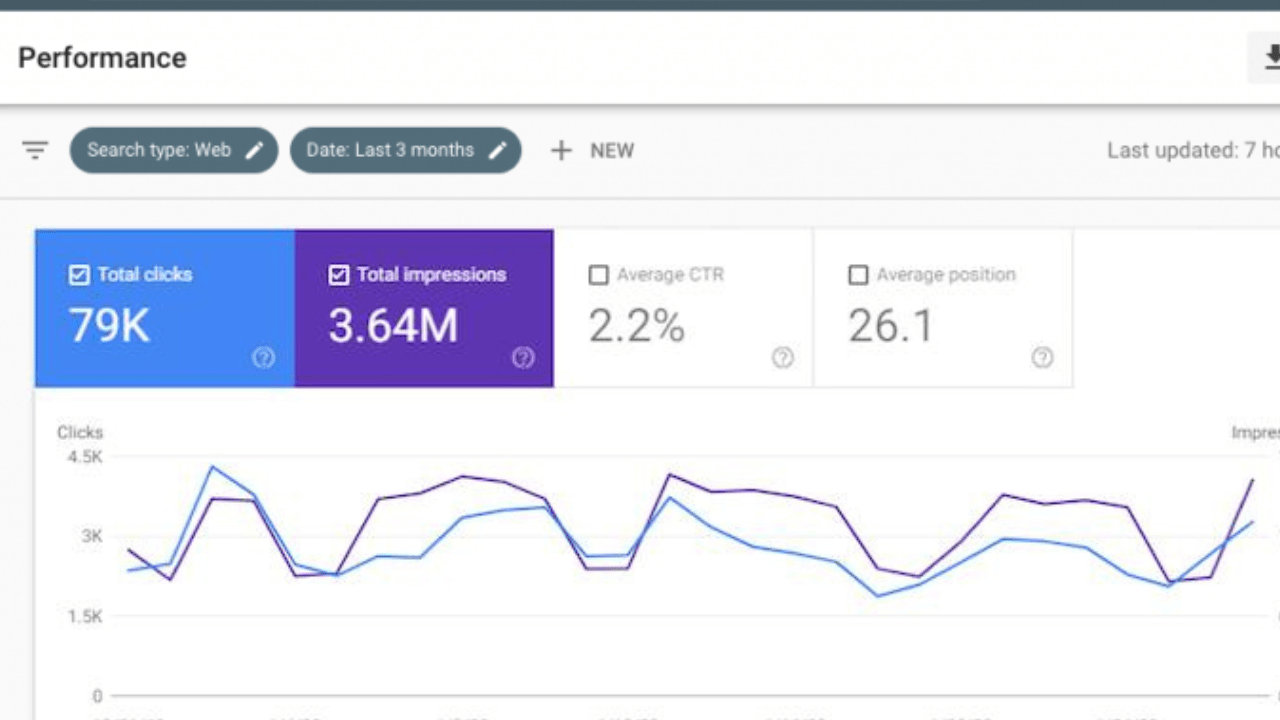Open the 'Search type: Web' filter chip
Screen dimensions: 1280x720
pyautogui.click(x=158, y=151)
